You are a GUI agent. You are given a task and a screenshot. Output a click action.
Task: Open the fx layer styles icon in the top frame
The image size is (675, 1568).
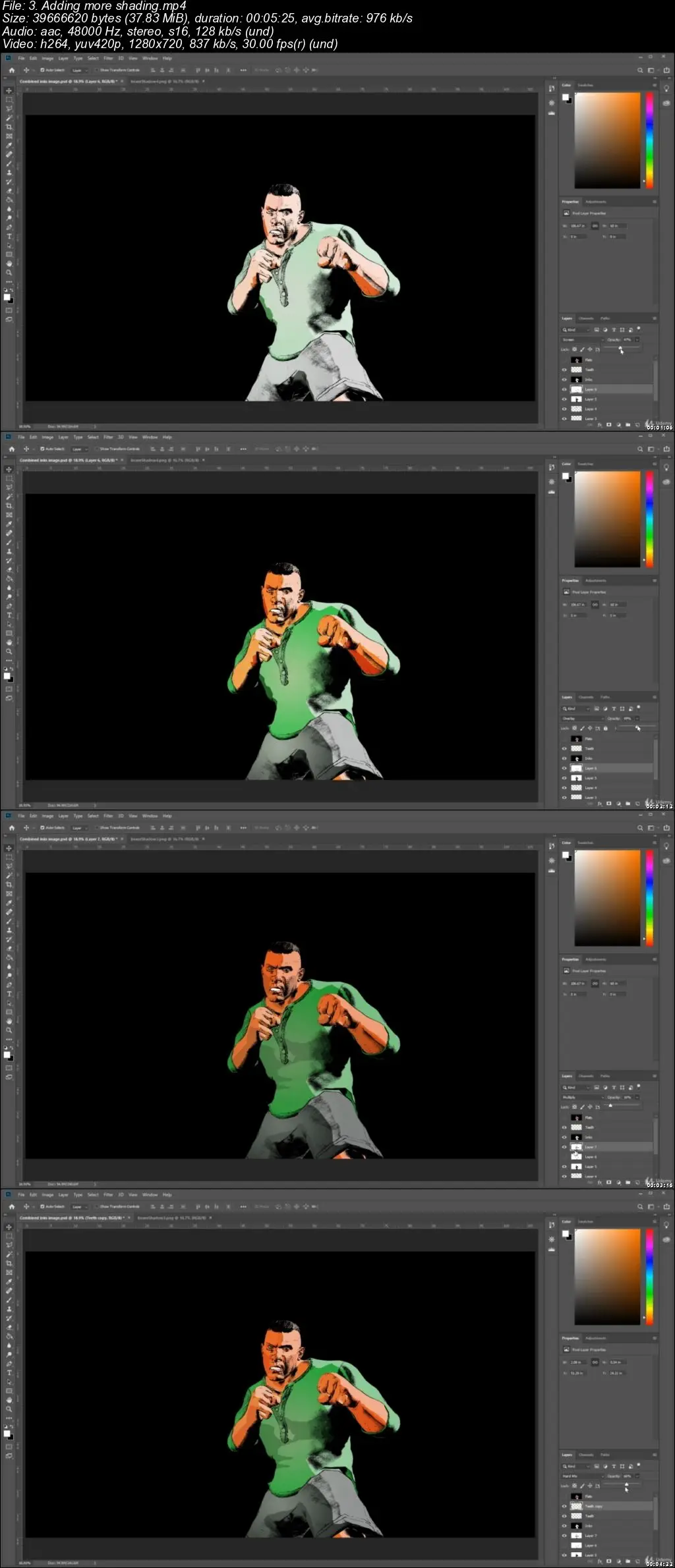pos(599,425)
